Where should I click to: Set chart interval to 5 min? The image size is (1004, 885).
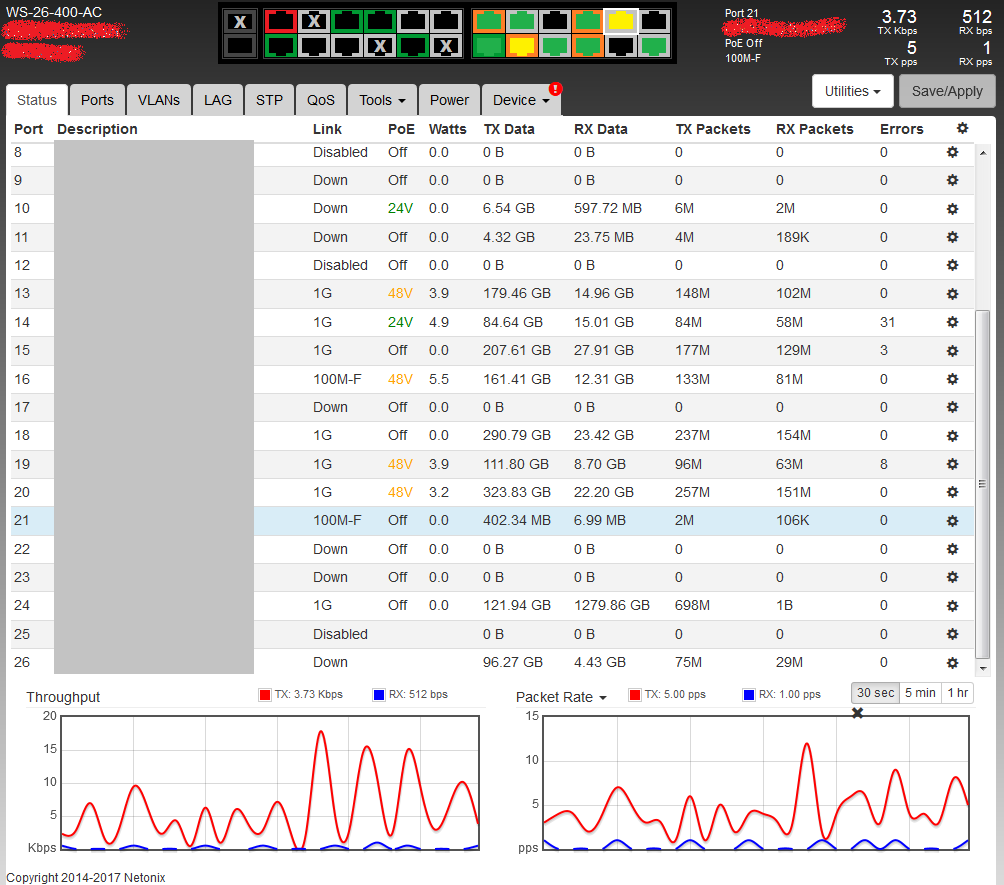point(920,693)
